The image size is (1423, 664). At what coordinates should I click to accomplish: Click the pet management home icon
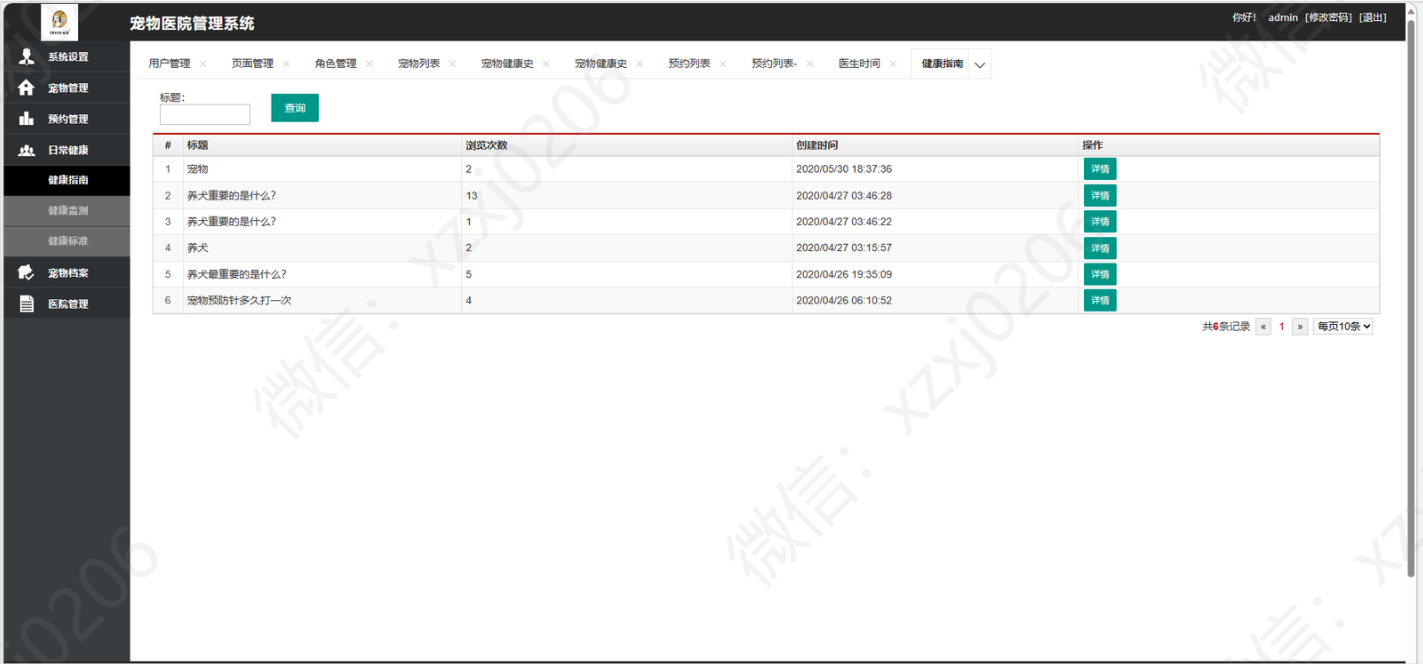27,88
